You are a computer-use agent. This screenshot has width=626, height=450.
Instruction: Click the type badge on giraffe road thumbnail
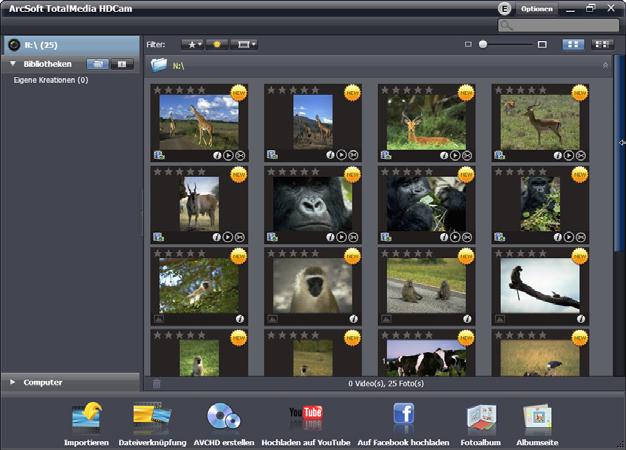tap(159, 155)
